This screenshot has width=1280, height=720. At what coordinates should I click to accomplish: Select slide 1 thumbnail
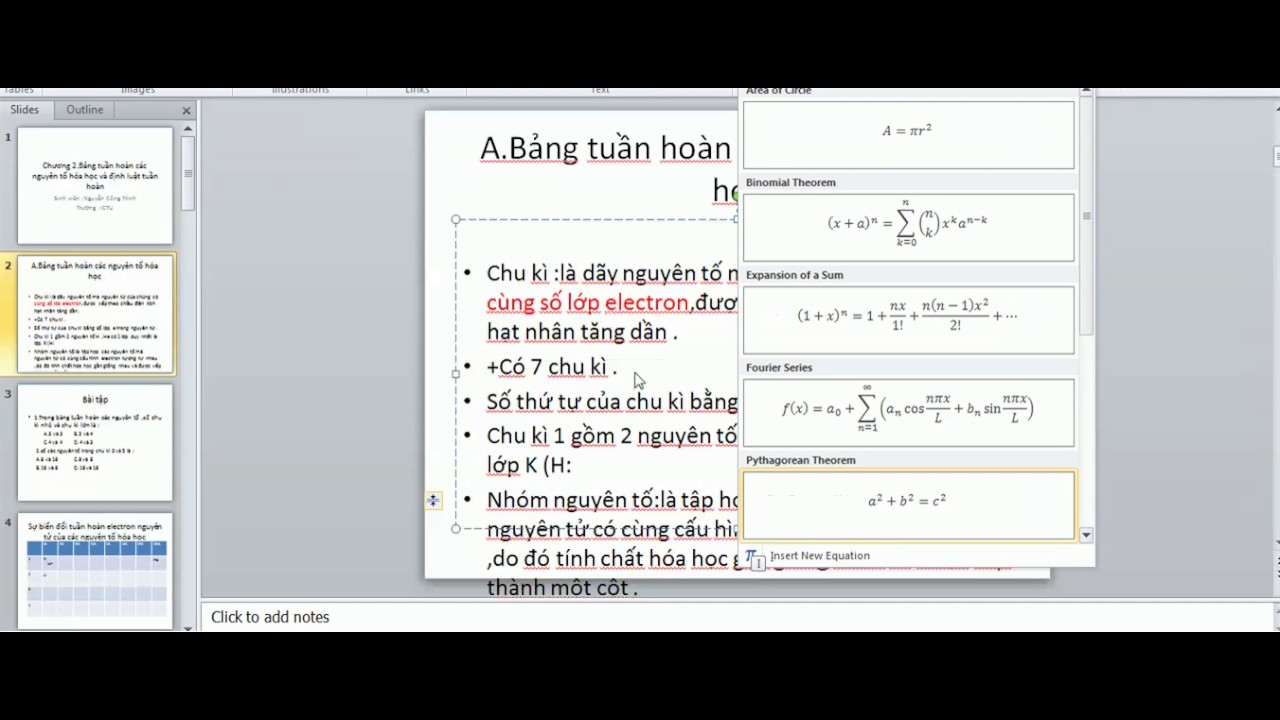point(95,185)
